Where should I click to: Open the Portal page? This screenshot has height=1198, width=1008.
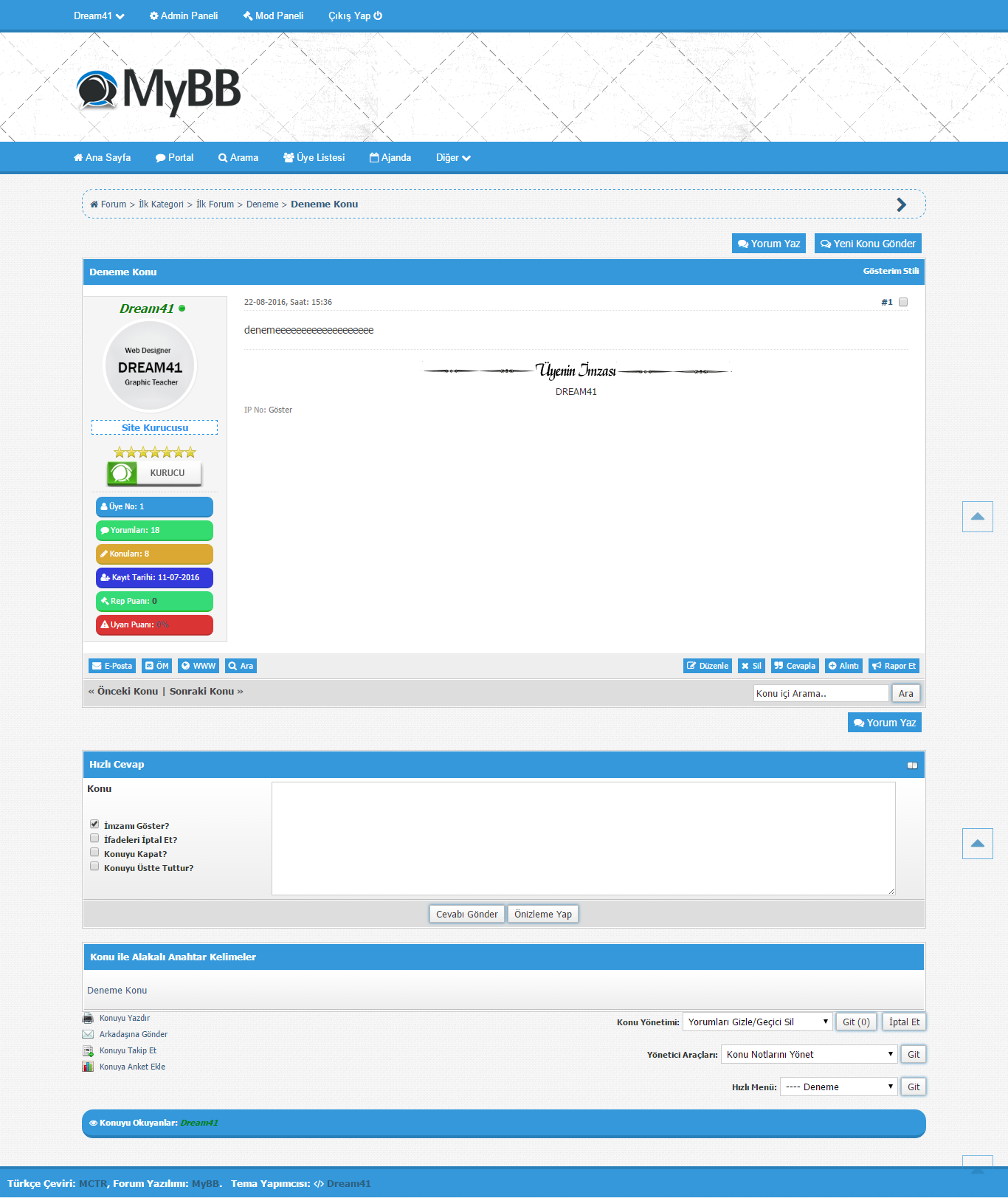[x=174, y=157]
